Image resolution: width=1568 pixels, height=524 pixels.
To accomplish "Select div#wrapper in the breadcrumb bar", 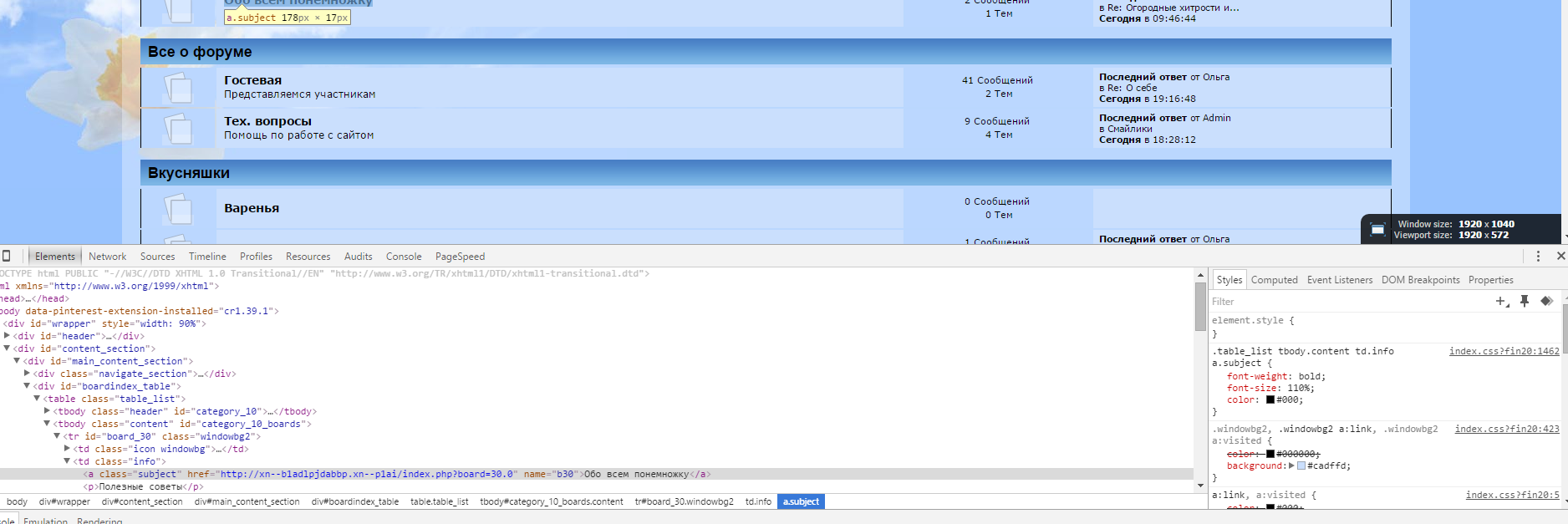I will (64, 501).
